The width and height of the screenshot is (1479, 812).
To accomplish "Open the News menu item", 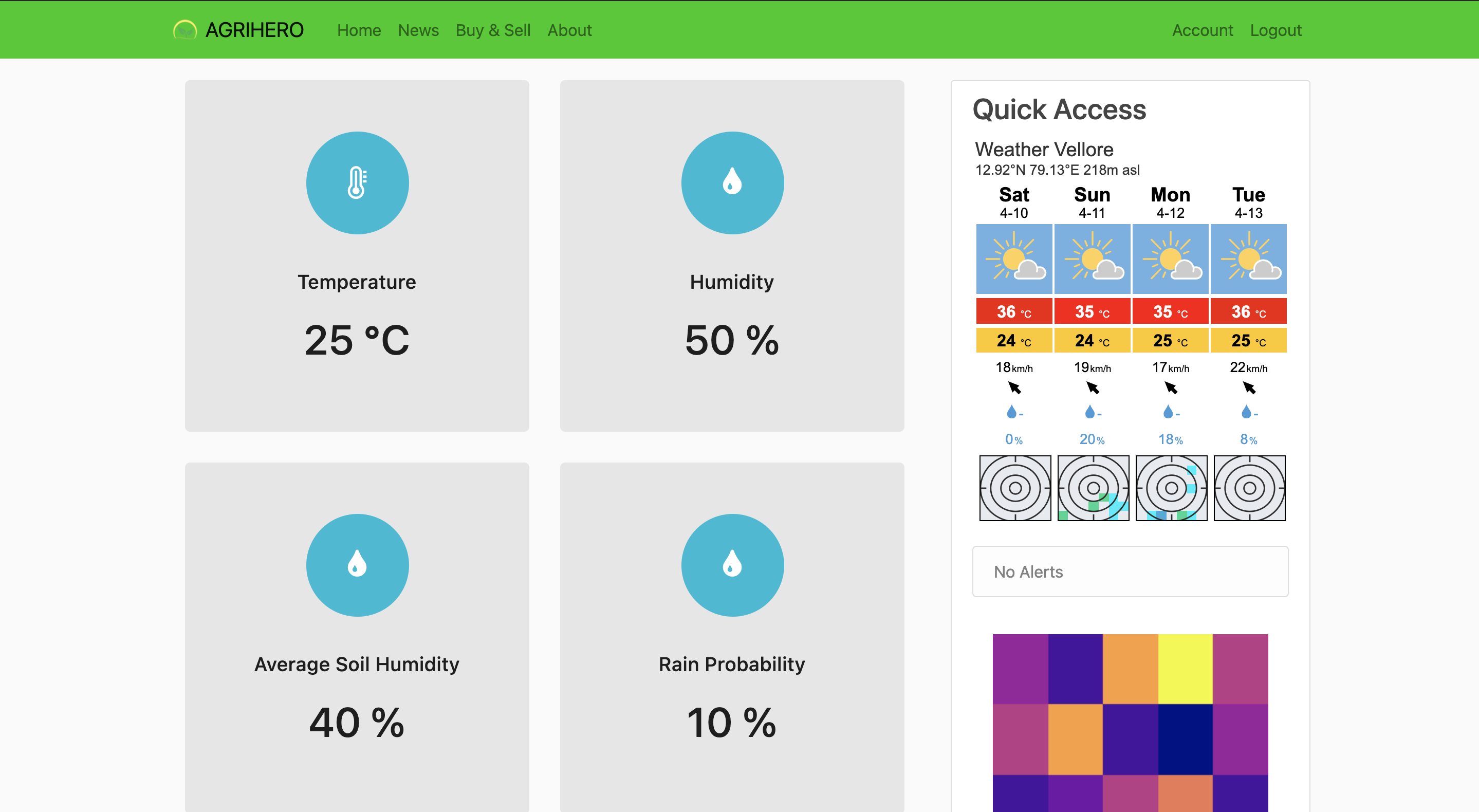I will (x=418, y=30).
